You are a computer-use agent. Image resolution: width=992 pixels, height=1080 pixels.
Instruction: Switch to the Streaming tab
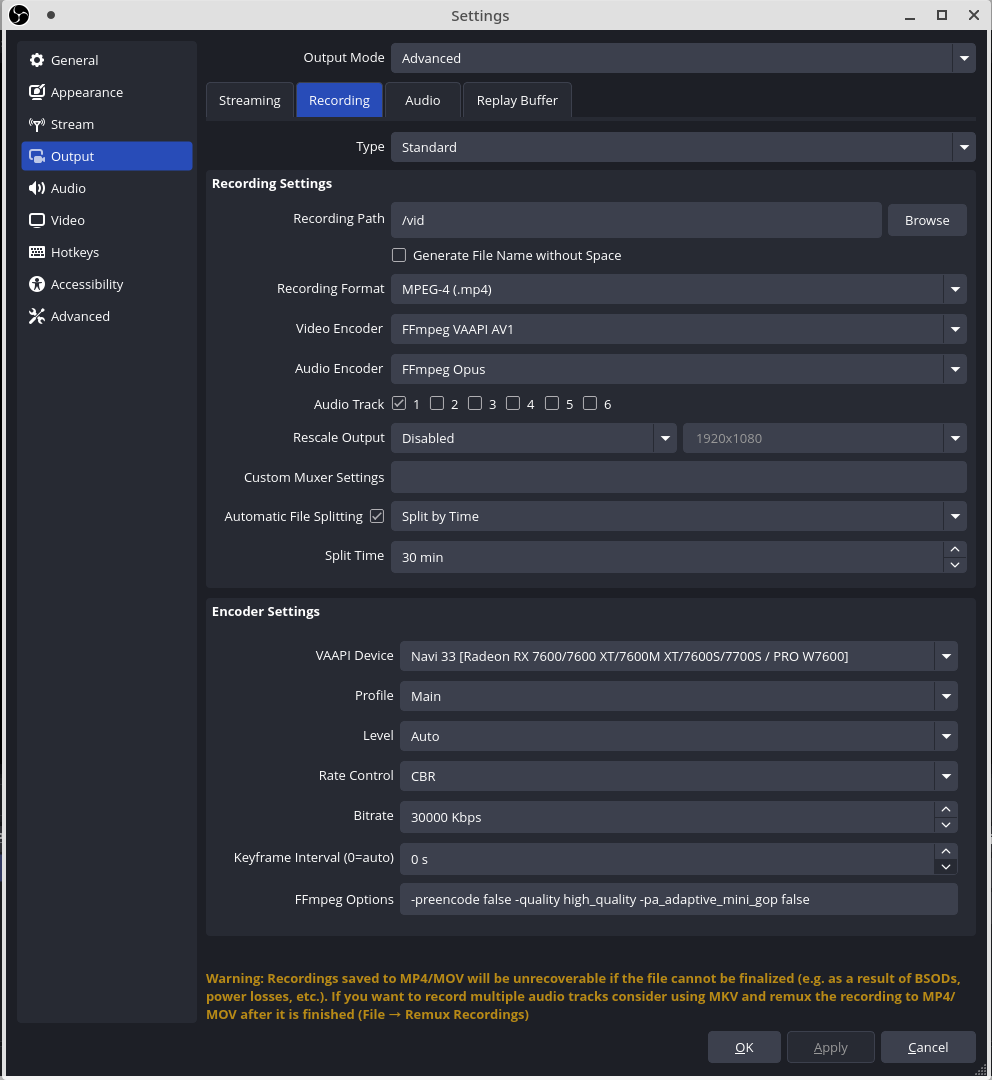(x=250, y=100)
